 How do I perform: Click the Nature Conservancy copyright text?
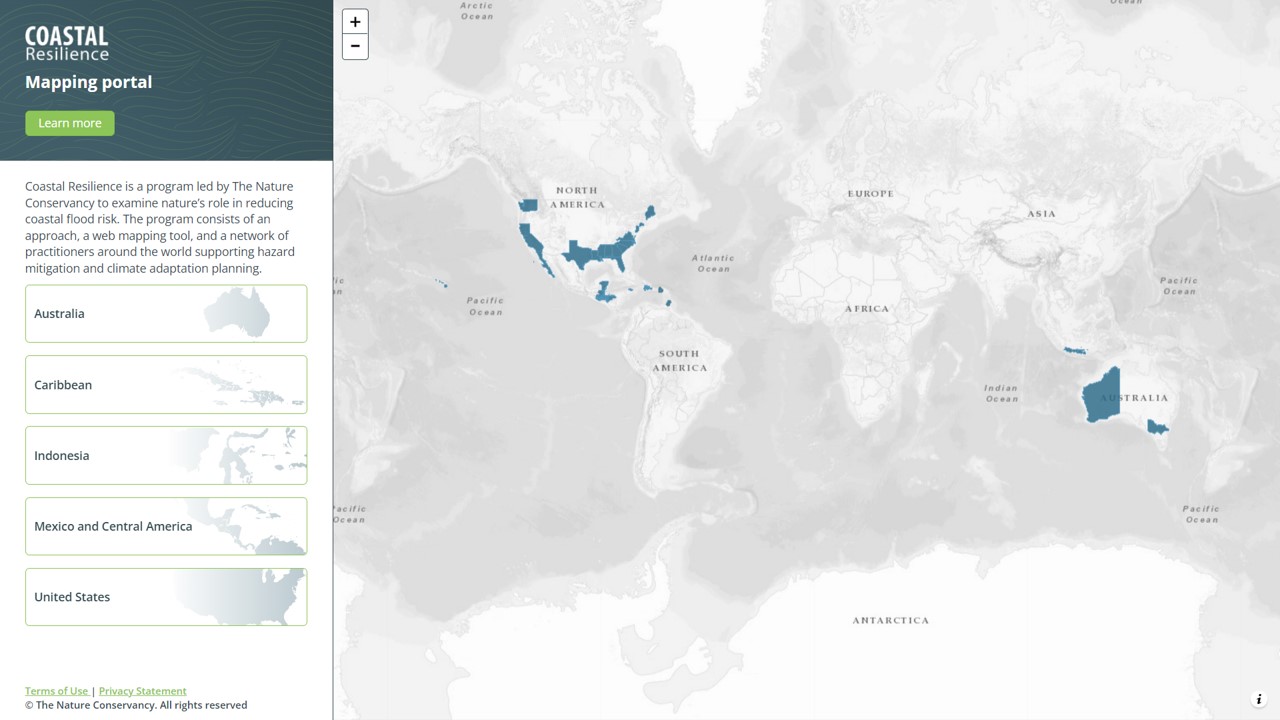(136, 705)
